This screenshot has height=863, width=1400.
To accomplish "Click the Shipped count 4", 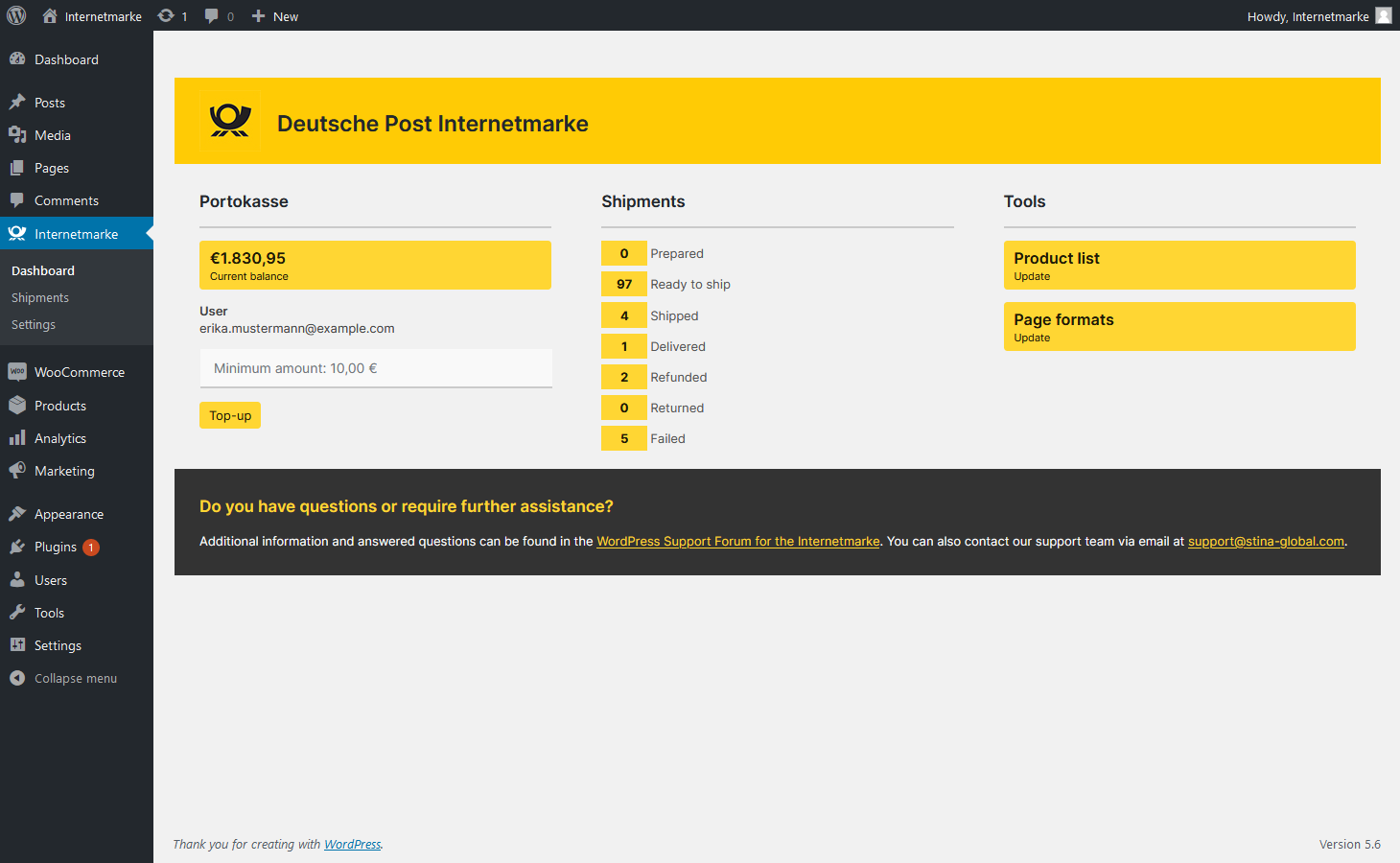I will pyautogui.click(x=624, y=315).
